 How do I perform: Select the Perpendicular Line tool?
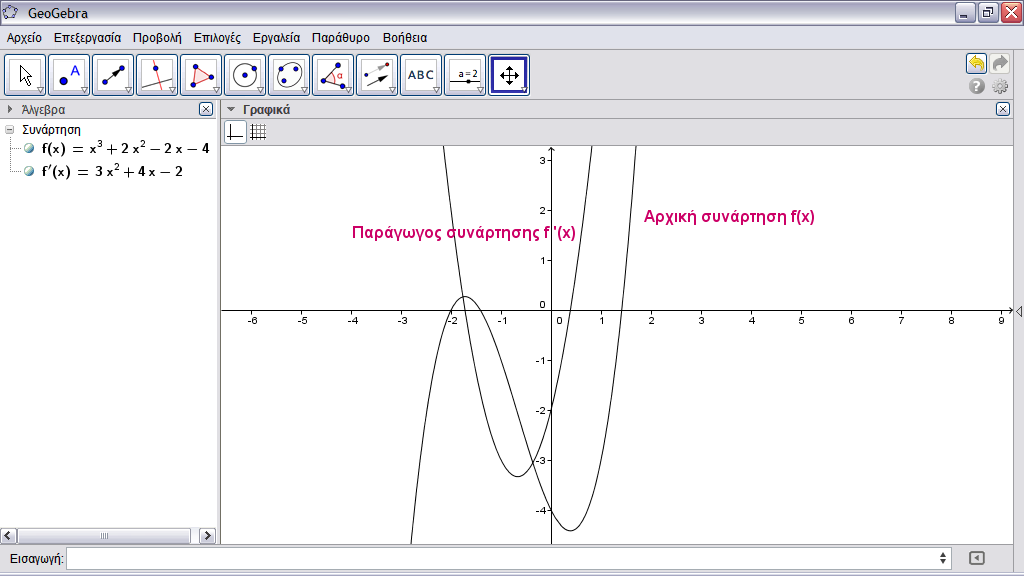pyautogui.click(x=157, y=75)
